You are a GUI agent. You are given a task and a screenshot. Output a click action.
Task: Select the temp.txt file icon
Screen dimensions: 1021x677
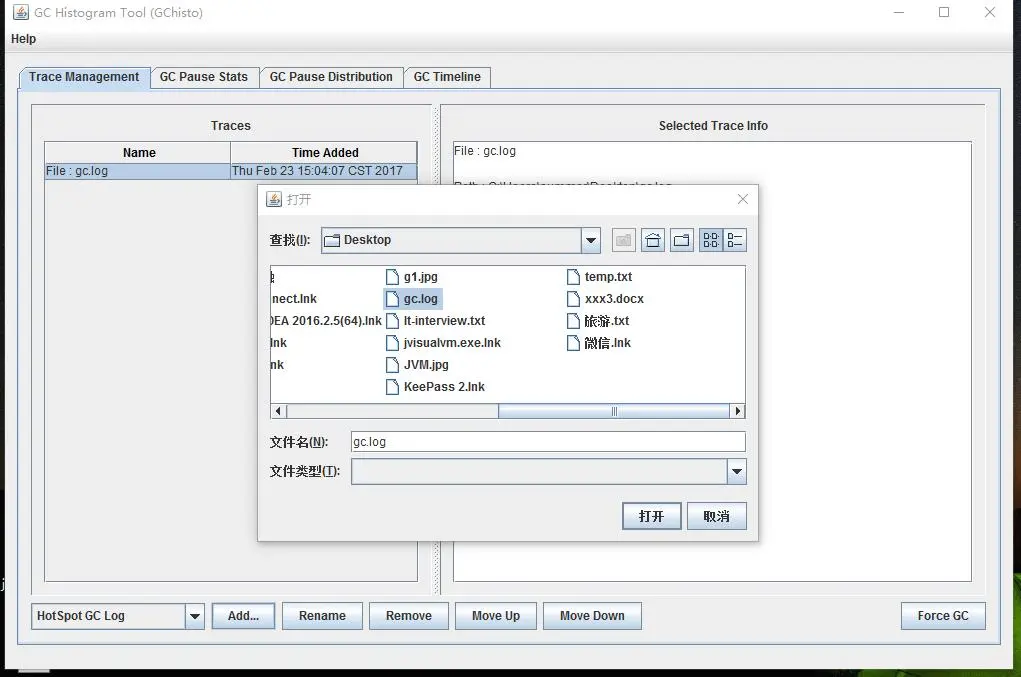pyautogui.click(x=573, y=277)
